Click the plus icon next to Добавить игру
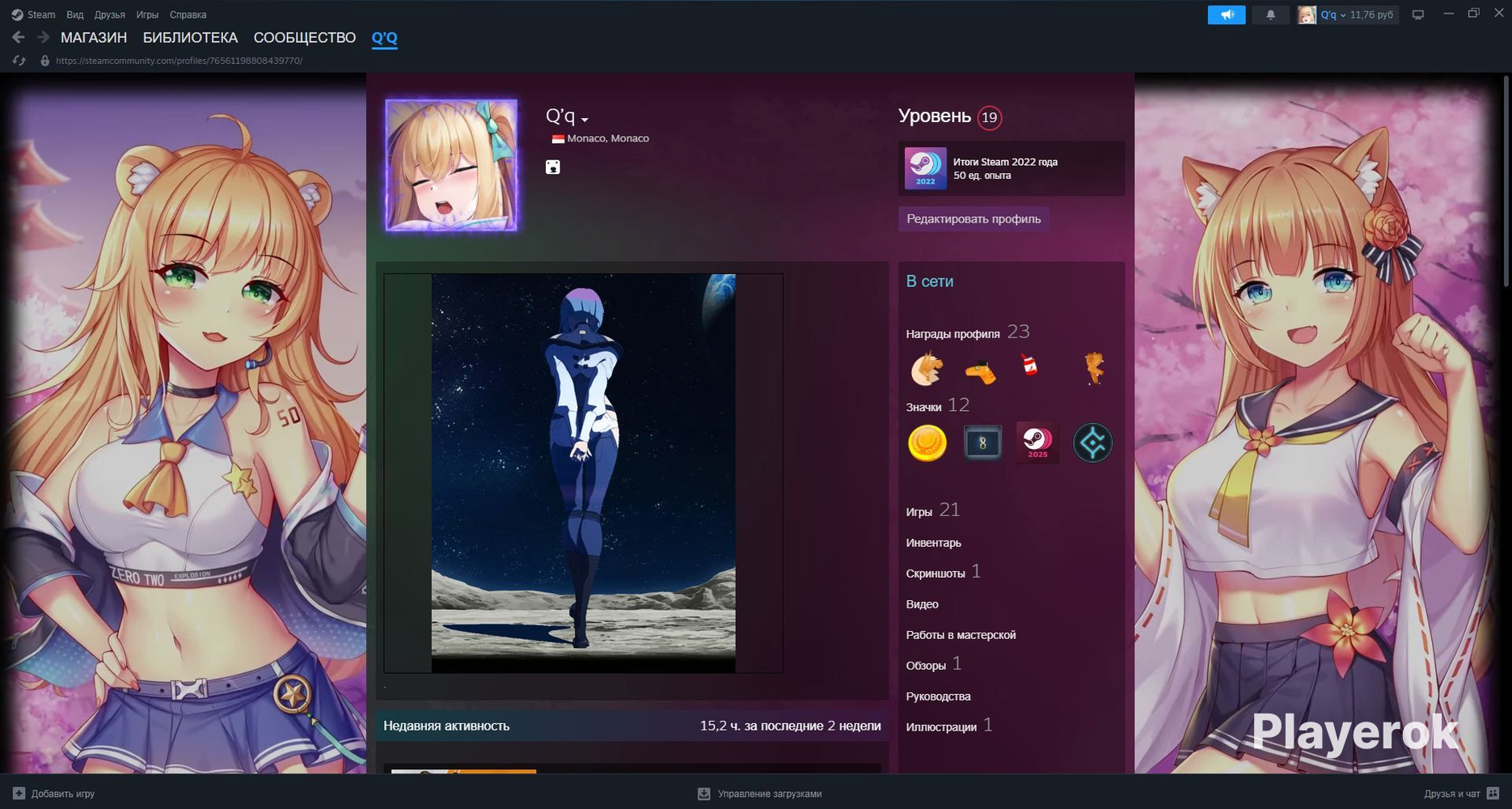 [x=19, y=794]
